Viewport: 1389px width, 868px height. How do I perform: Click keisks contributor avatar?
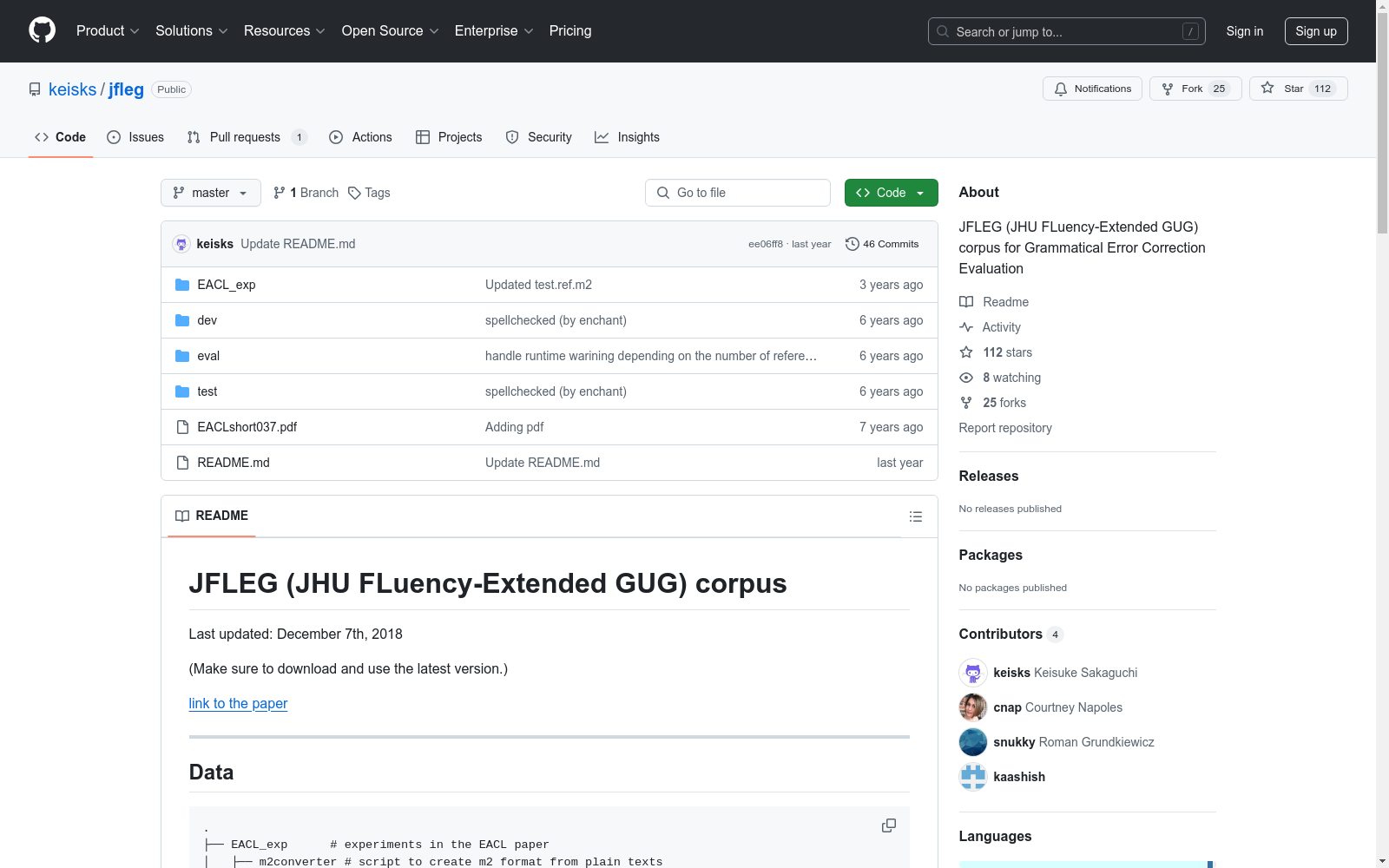973,673
